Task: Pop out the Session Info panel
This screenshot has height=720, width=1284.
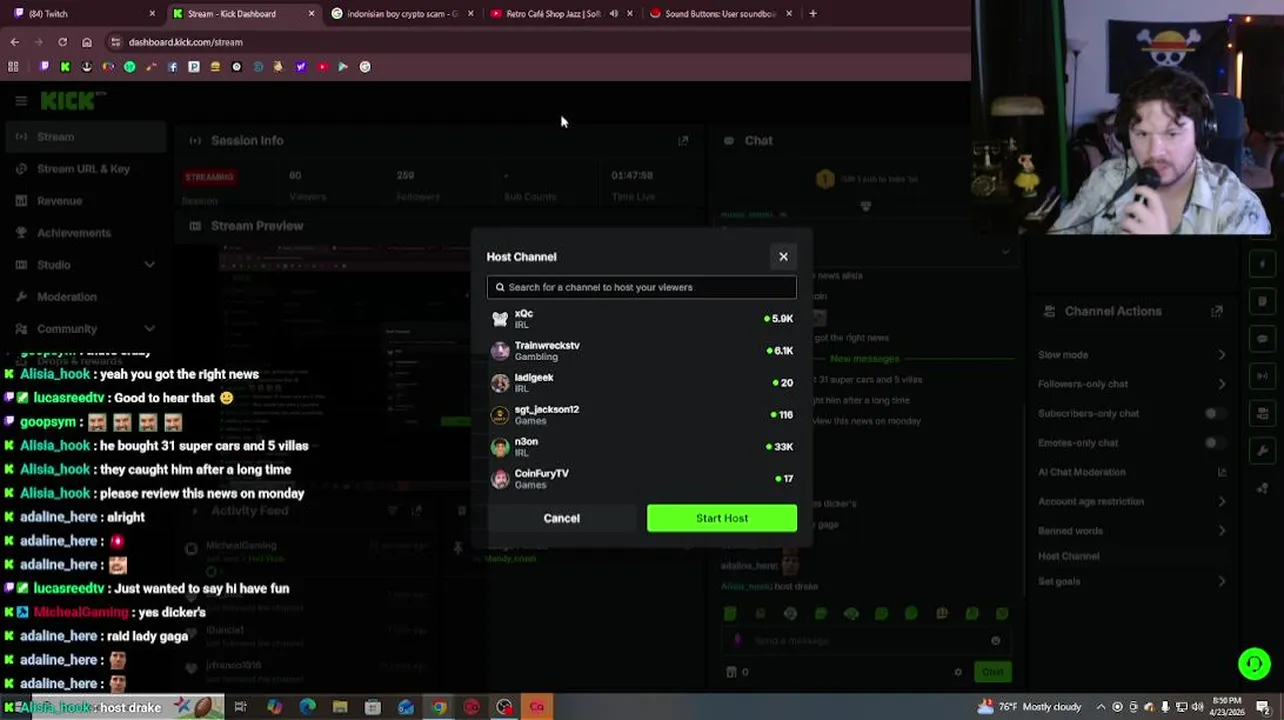Action: 683,141
